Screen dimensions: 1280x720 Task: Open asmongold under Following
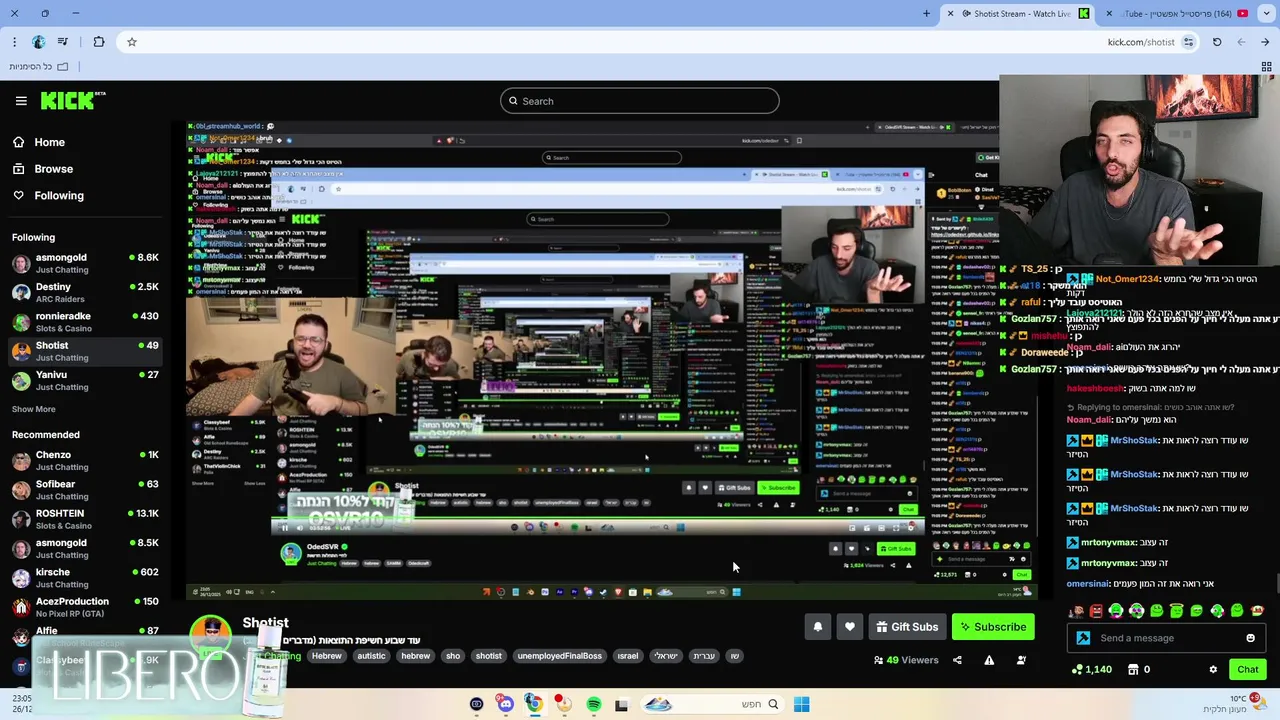tap(85, 263)
